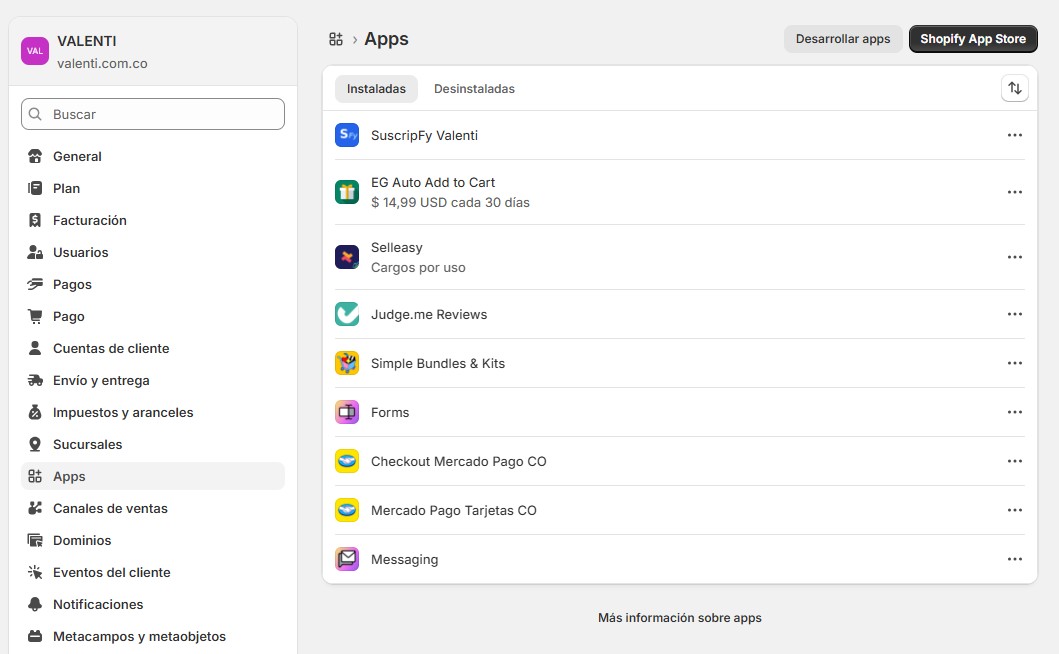1059x654 pixels.
Task: Open the Shopify App Store button
Action: 973,39
